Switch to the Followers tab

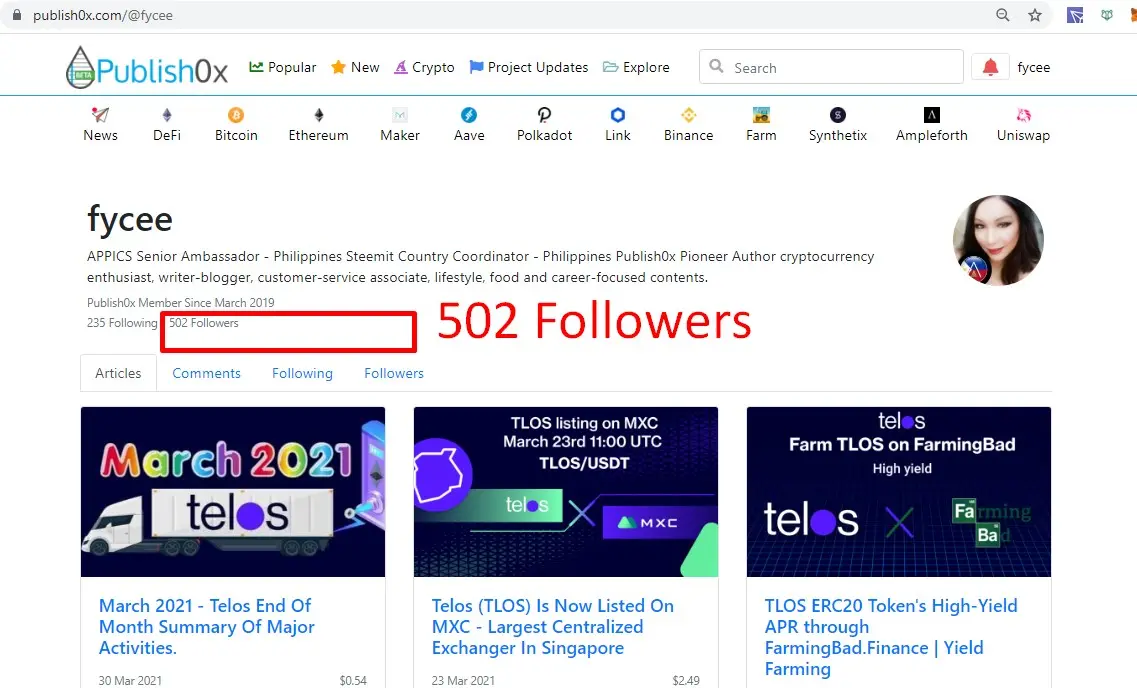(x=394, y=373)
